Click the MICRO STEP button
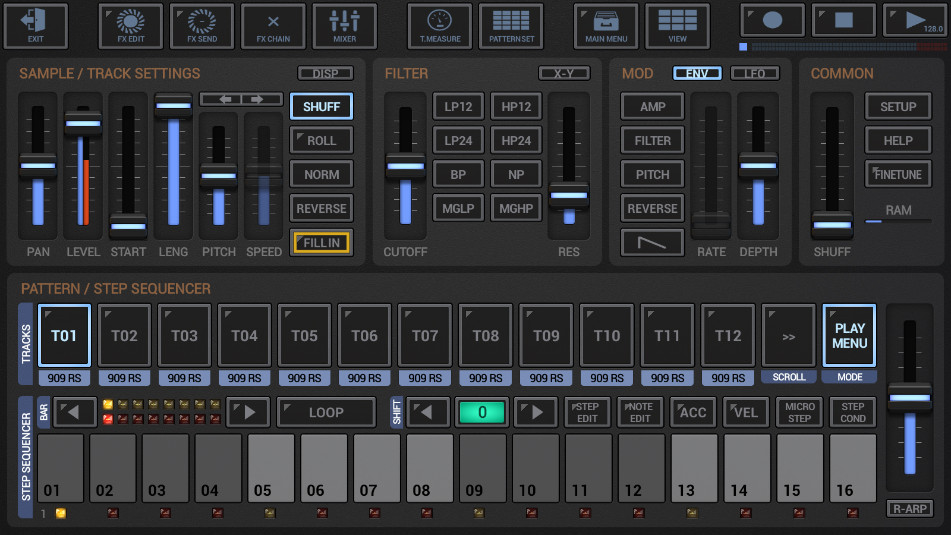The width and height of the screenshot is (951, 535). [x=799, y=412]
